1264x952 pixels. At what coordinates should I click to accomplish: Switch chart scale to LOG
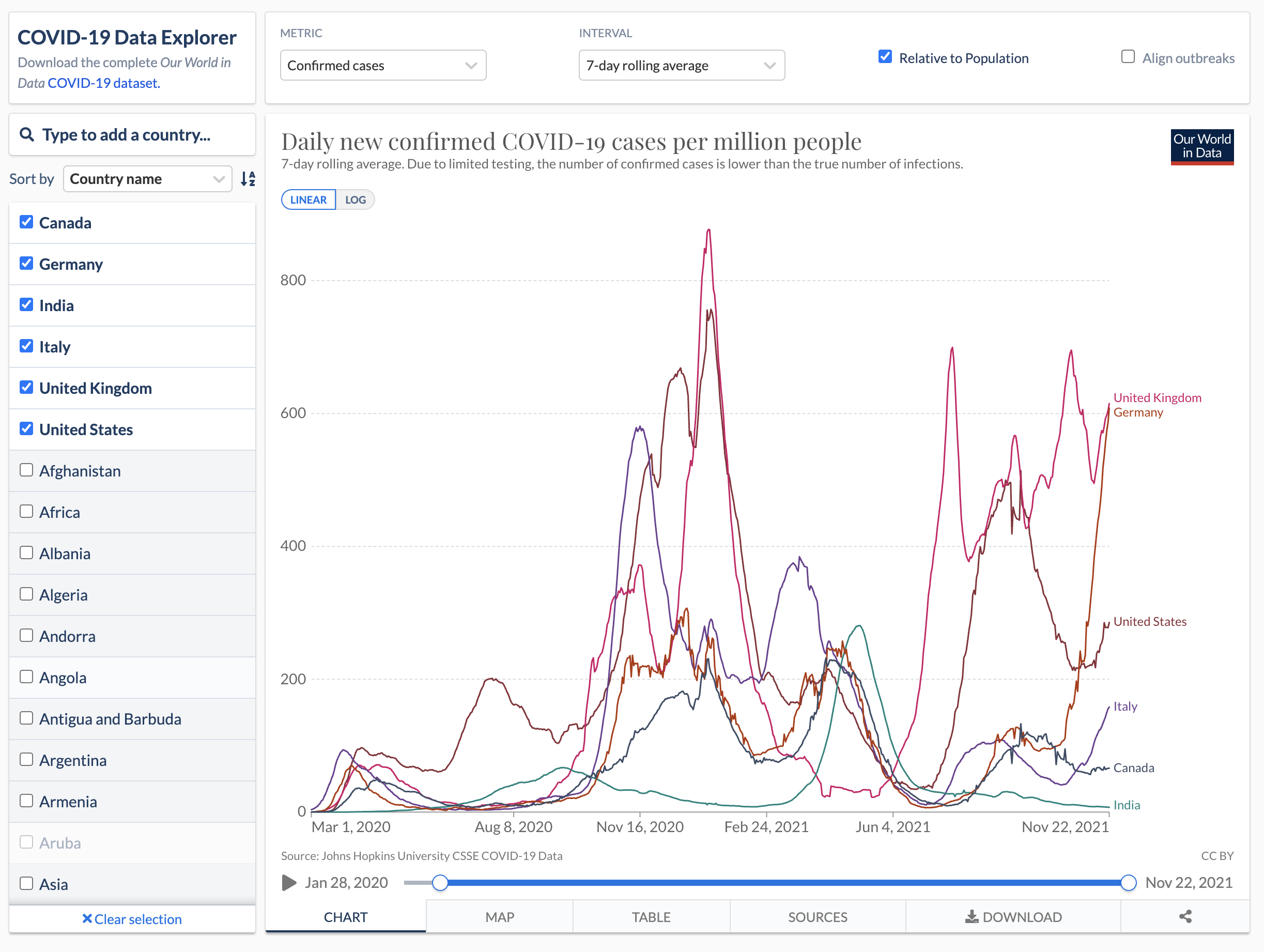click(x=355, y=200)
